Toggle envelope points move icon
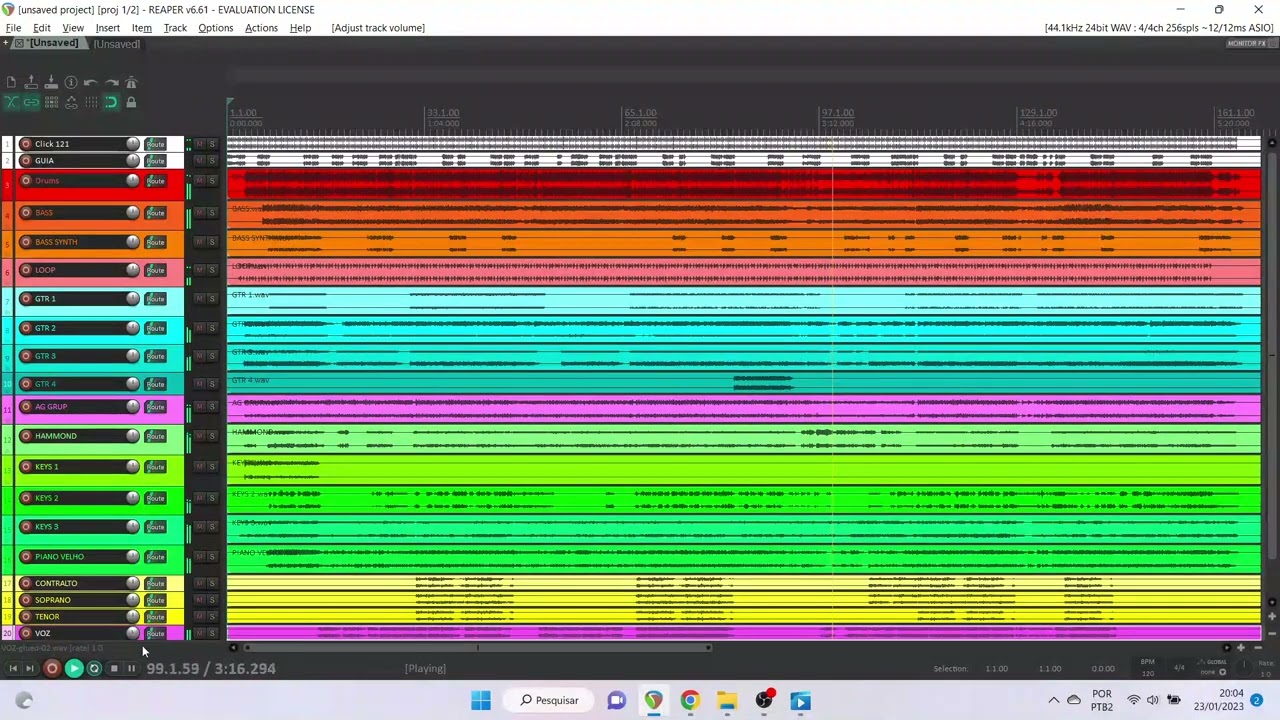This screenshot has width=1280, height=720. click(71, 102)
